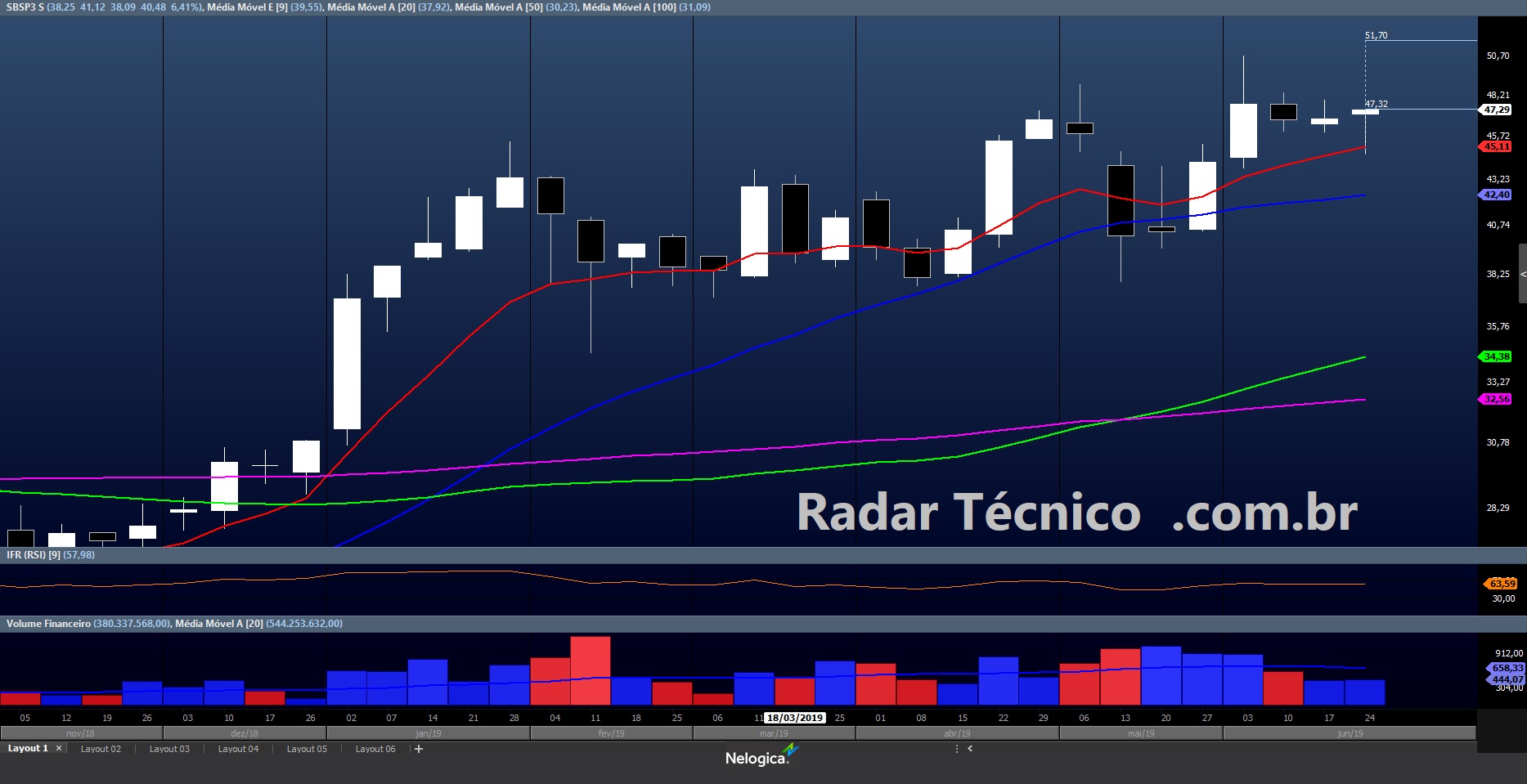Switch to Layout 06

(x=375, y=749)
